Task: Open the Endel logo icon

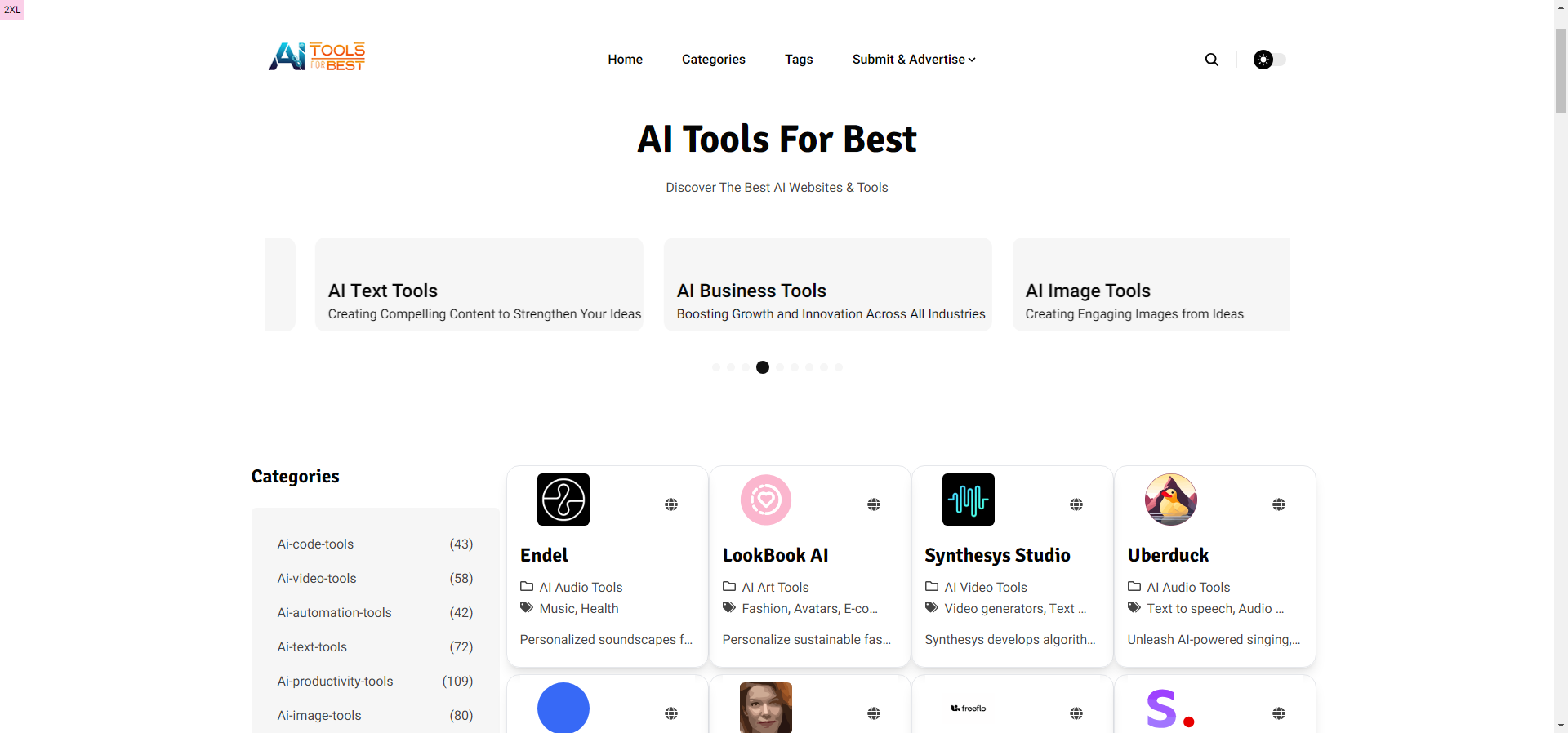Action: point(563,500)
